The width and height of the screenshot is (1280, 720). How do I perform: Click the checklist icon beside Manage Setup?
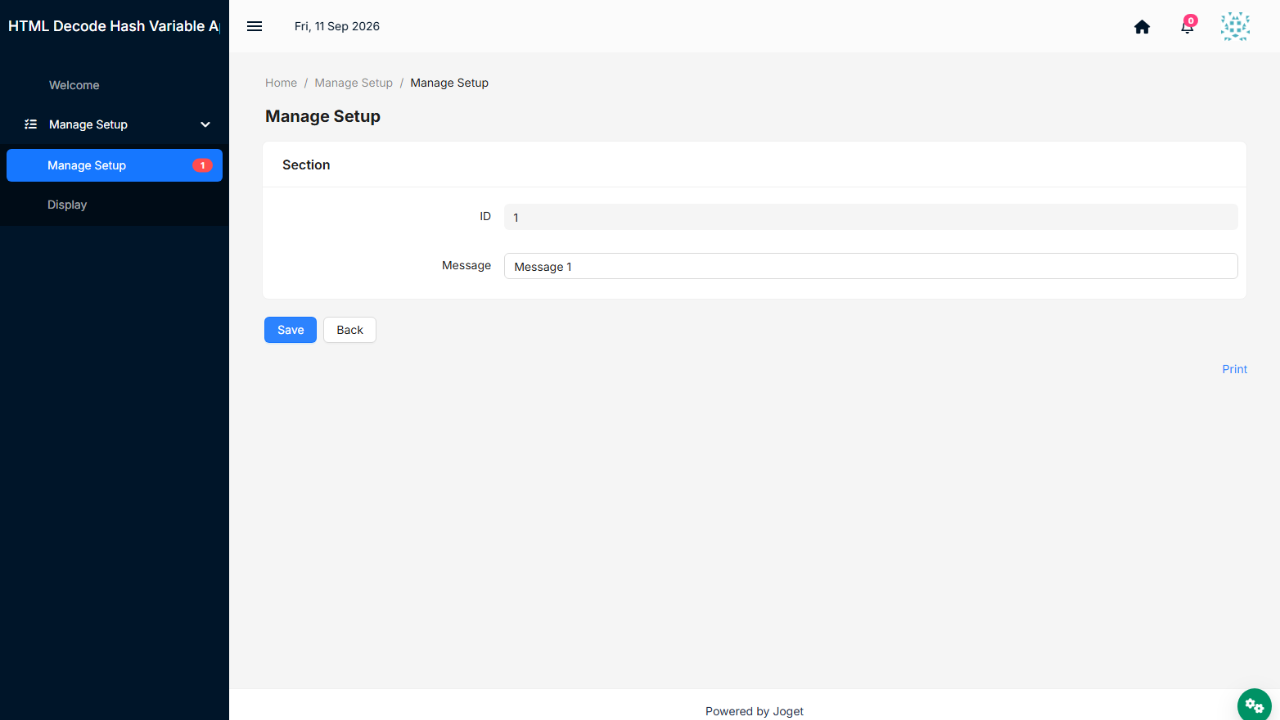tap(30, 125)
